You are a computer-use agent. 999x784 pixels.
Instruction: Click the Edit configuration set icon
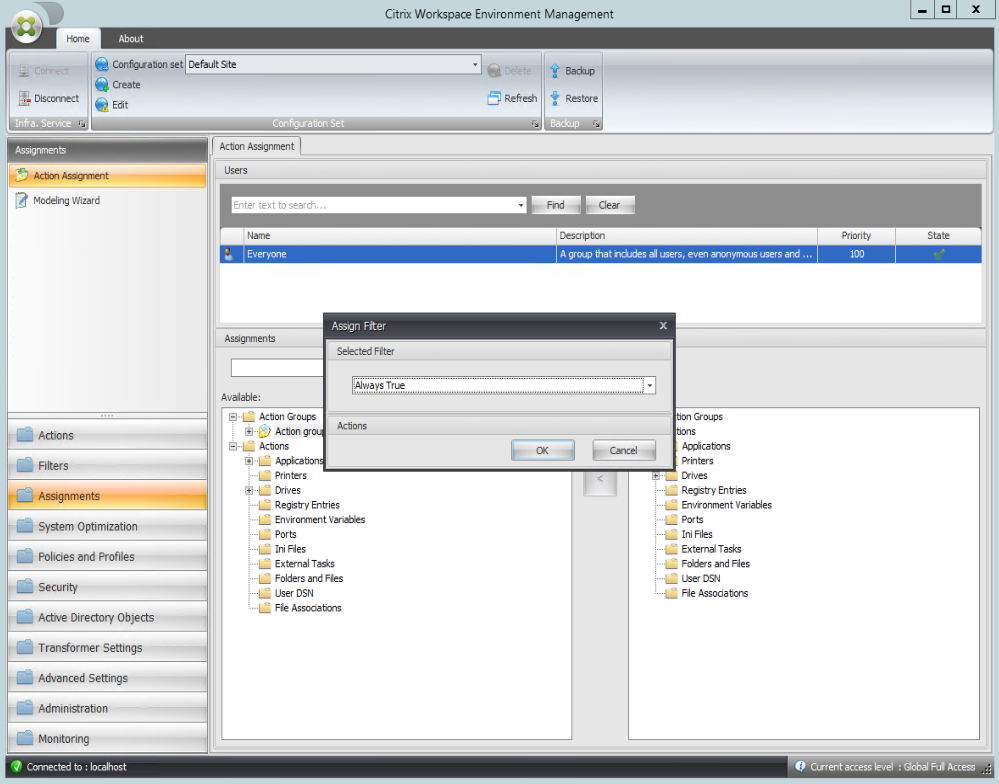coord(102,105)
